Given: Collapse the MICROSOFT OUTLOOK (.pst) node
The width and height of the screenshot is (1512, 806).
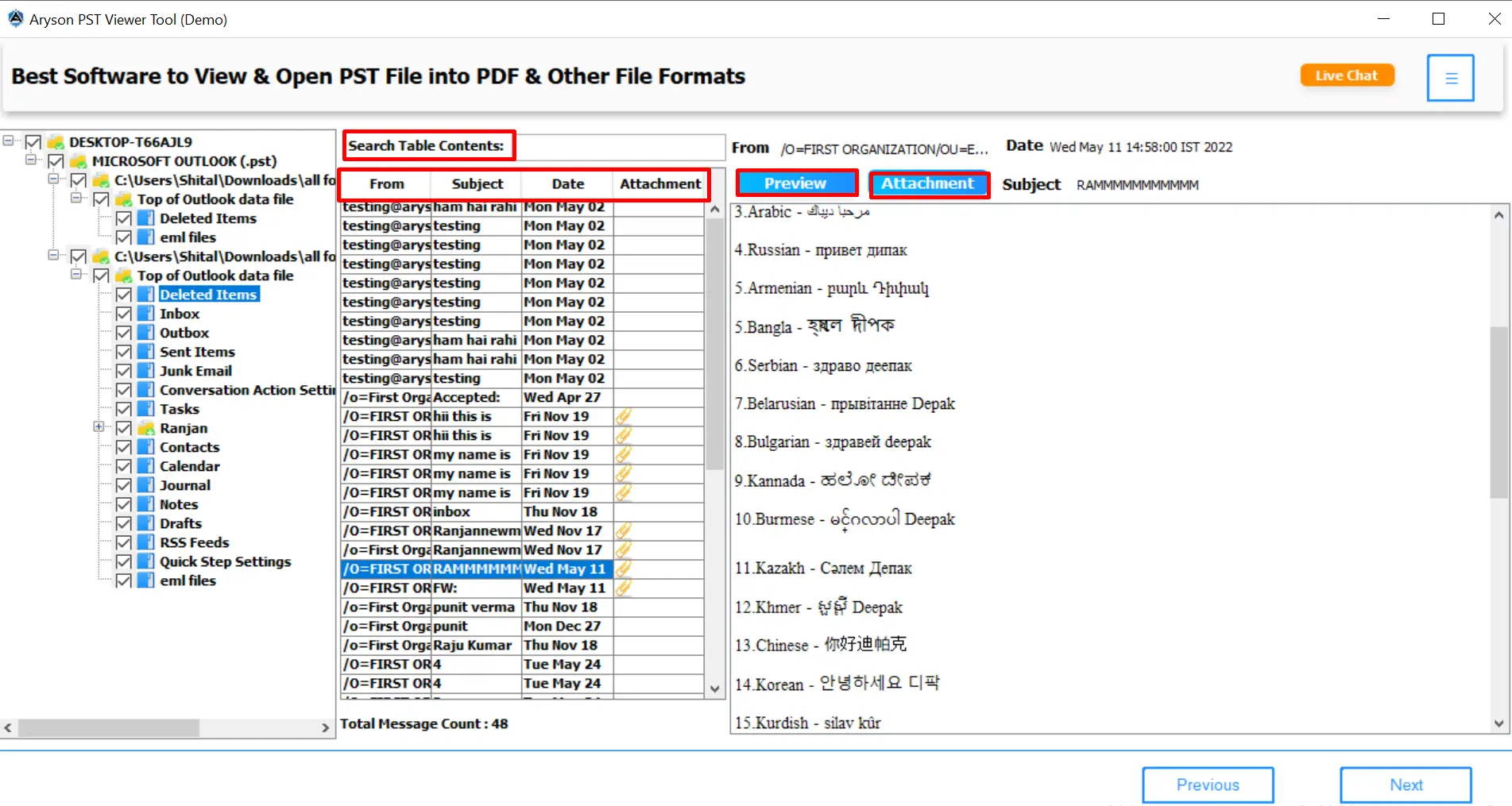Looking at the screenshot, I should (32, 160).
